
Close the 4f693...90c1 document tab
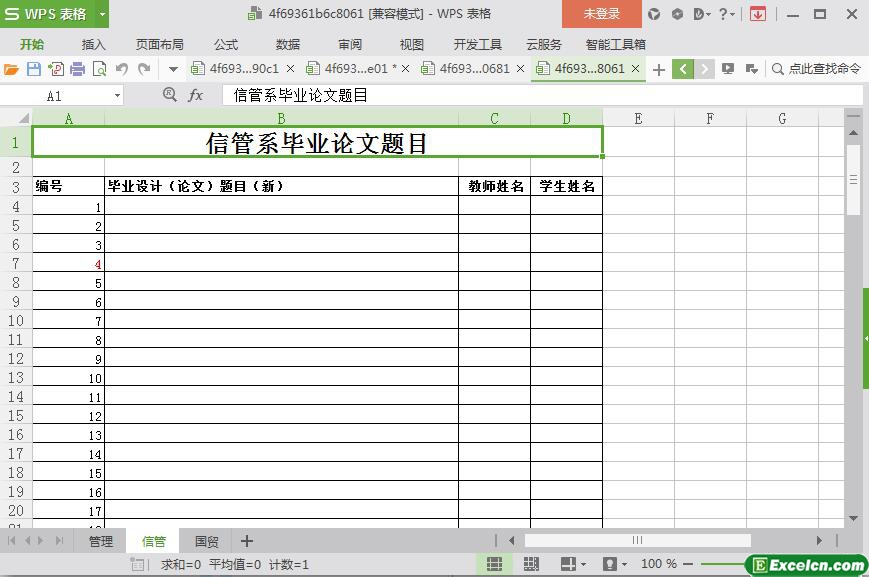point(290,69)
